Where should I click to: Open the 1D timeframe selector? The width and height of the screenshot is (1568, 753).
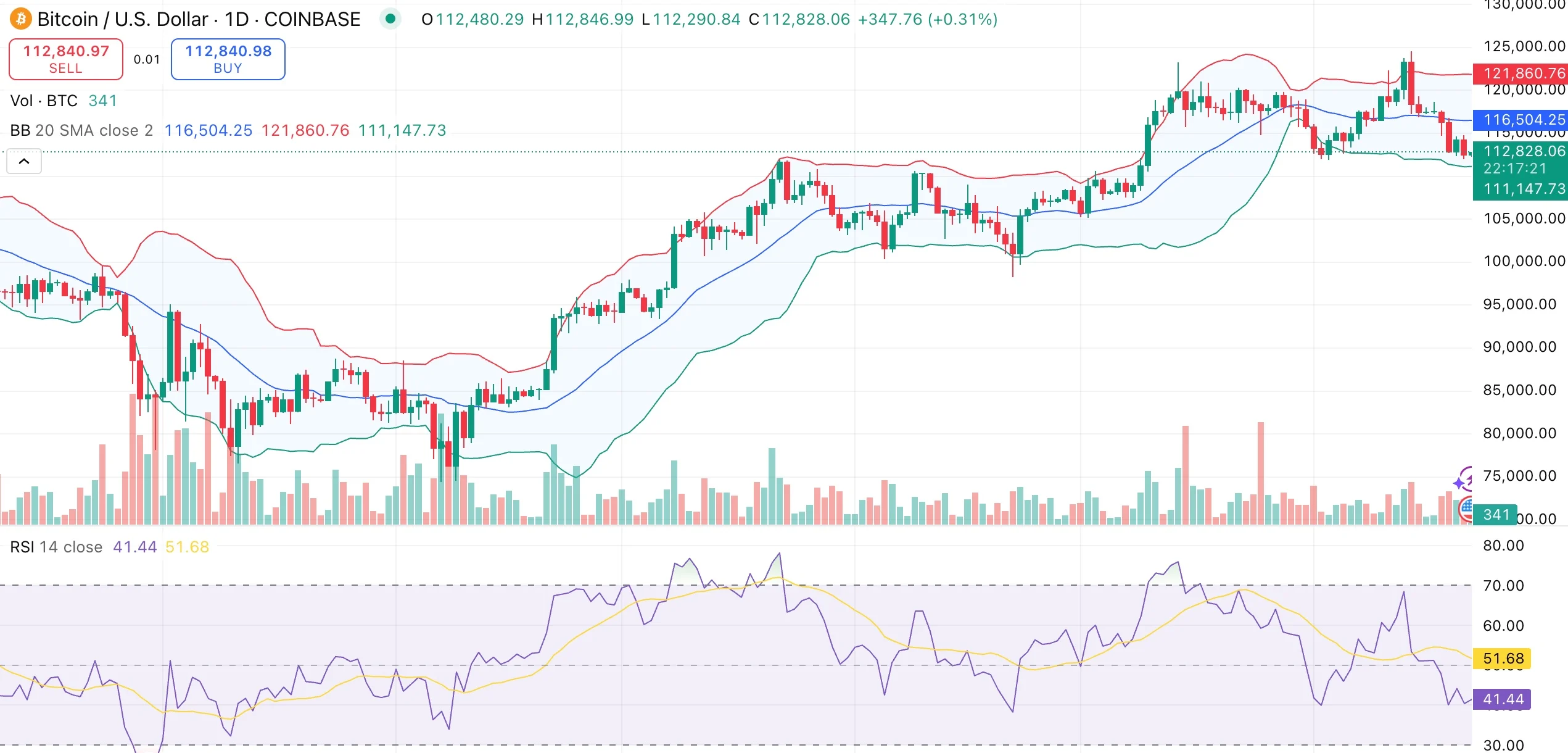coord(236,19)
